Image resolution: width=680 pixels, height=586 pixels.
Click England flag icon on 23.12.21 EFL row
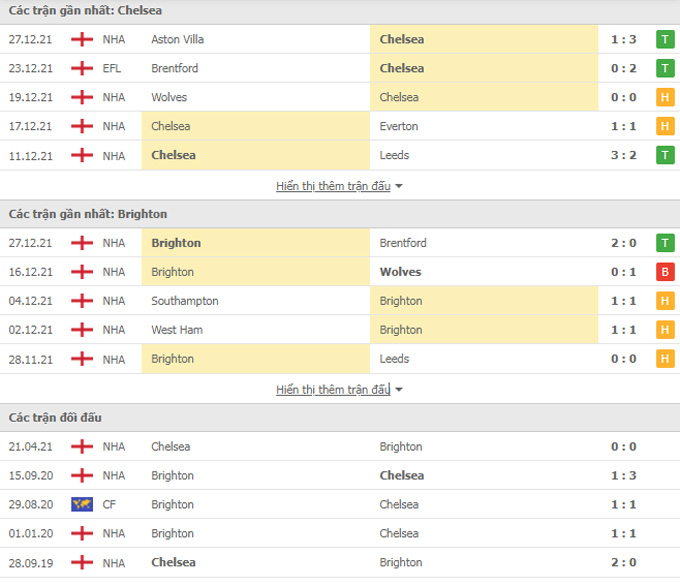[82, 69]
